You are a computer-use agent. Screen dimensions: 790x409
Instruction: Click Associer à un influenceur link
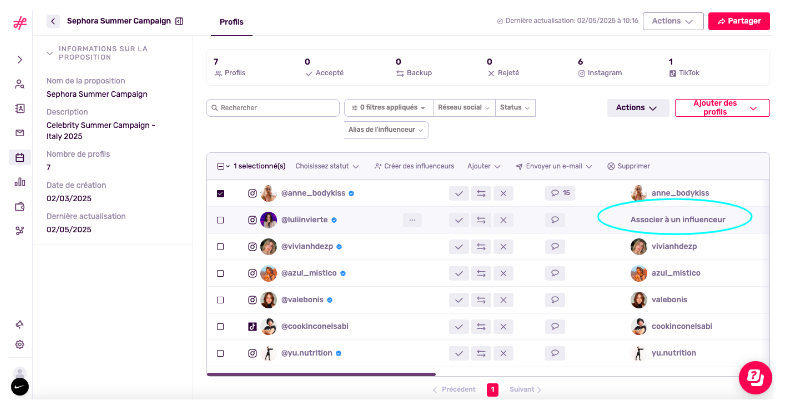click(678, 220)
